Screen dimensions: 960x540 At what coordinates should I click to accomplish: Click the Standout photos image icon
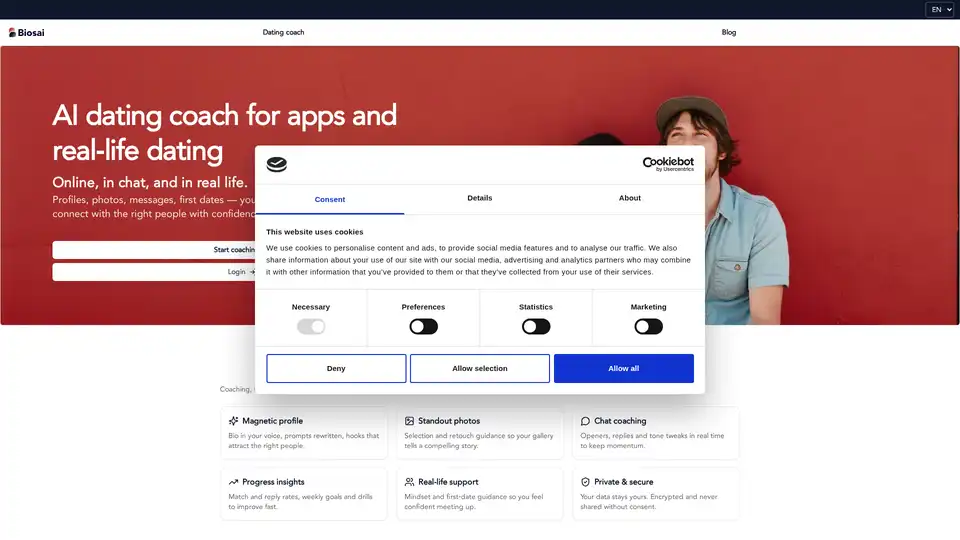(409, 421)
